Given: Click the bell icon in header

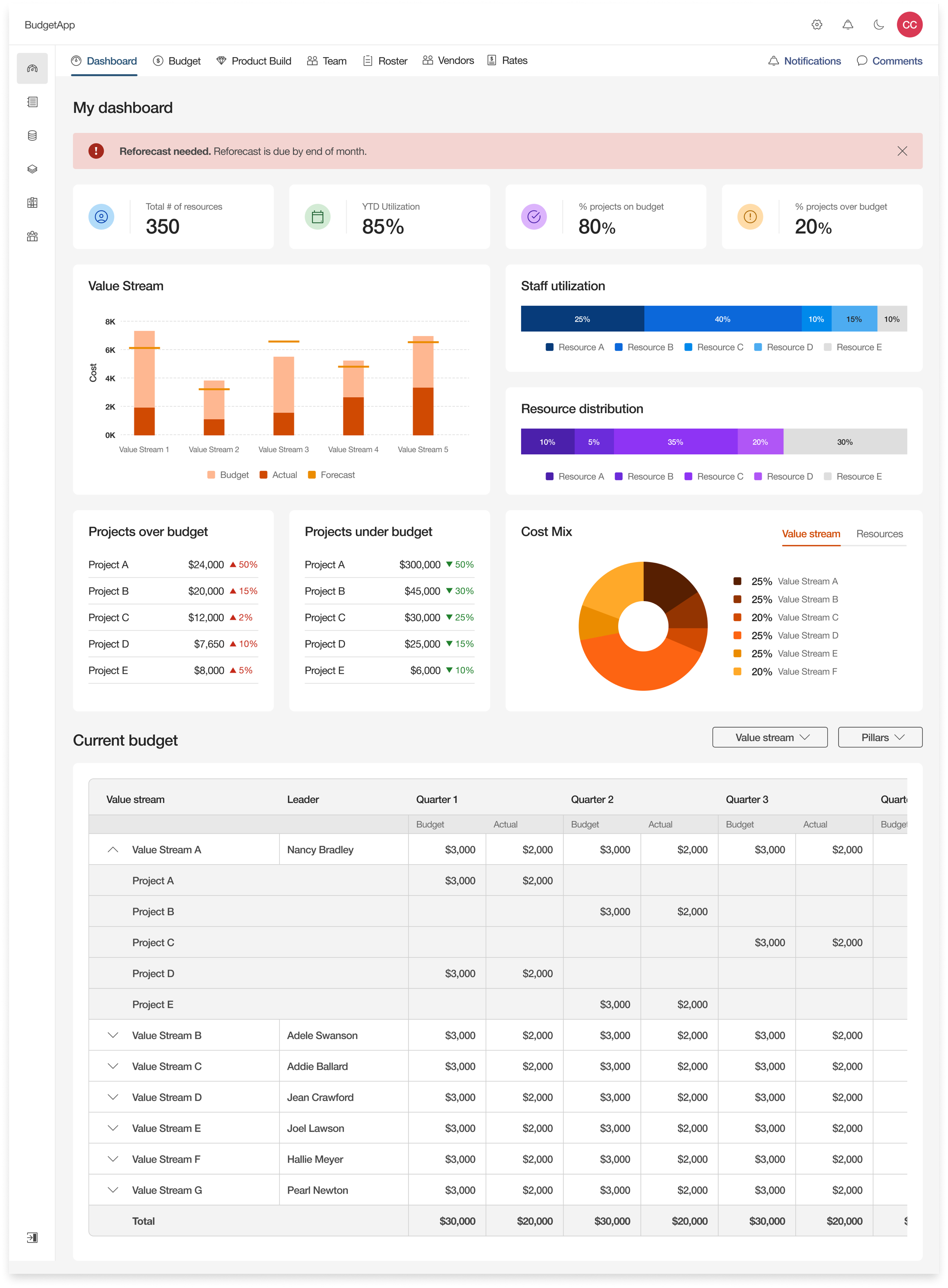Looking at the screenshot, I should (x=847, y=24).
